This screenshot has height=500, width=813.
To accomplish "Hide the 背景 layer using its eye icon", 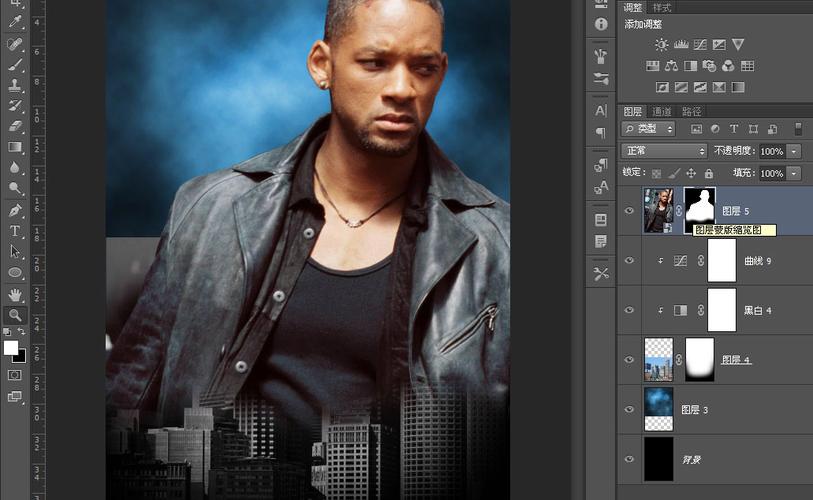I will tap(629, 459).
